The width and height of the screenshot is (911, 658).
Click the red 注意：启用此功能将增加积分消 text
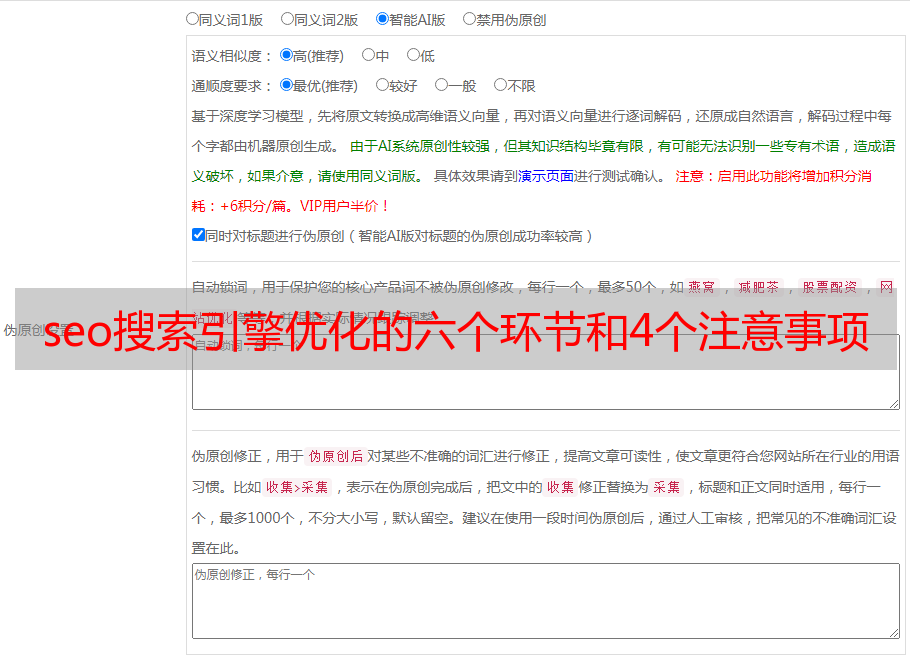[773, 176]
